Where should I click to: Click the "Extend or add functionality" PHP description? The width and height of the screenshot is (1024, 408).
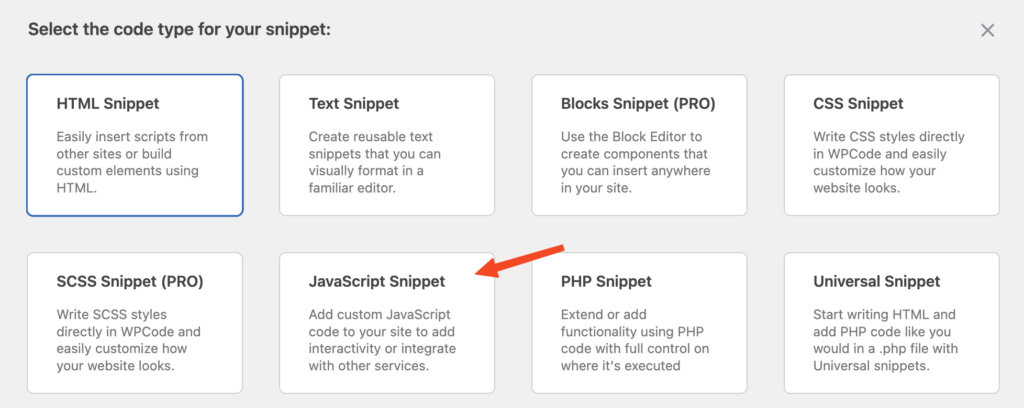pyautogui.click(x=635, y=340)
